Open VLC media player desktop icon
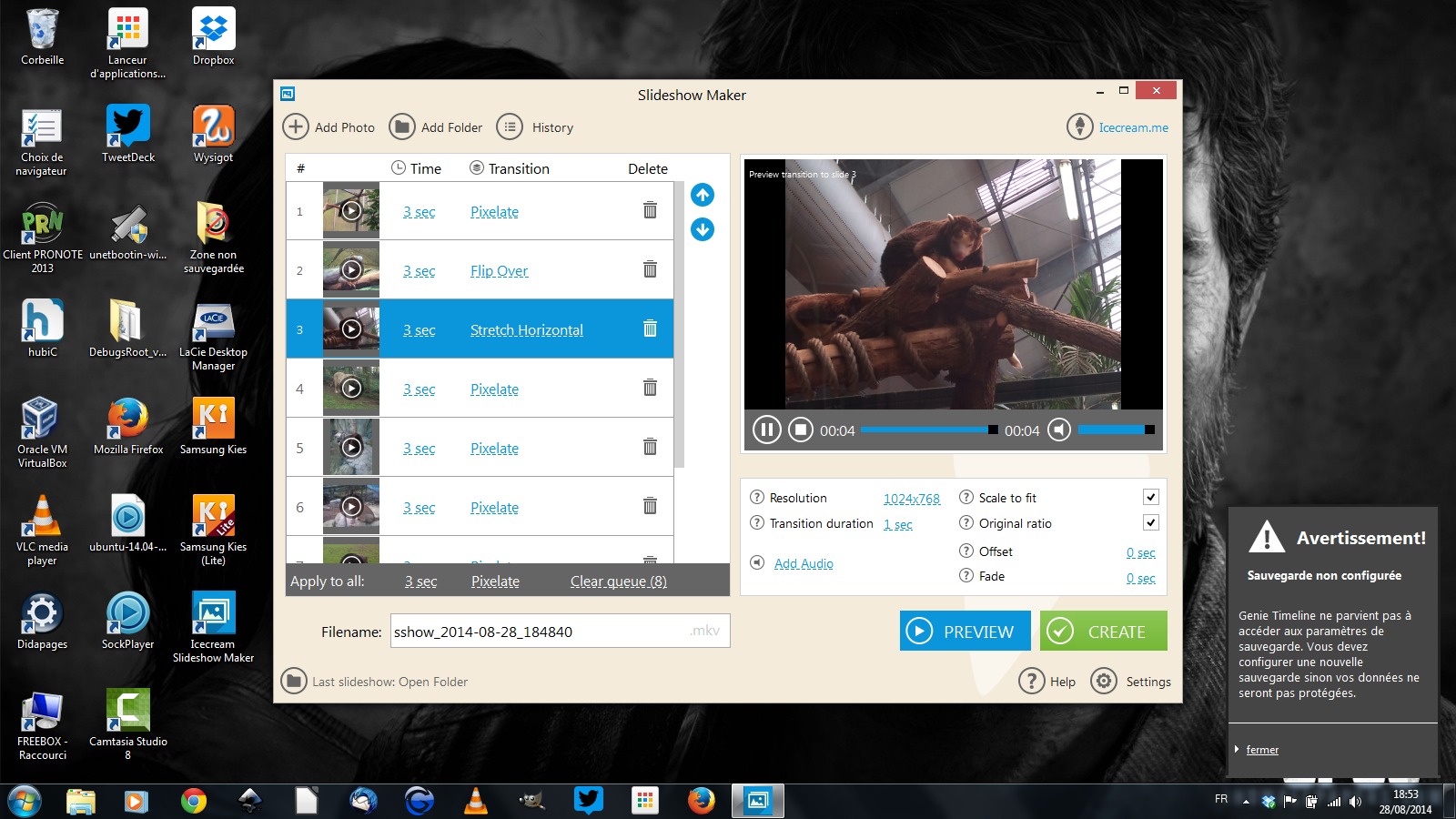The width and height of the screenshot is (1456, 819). [x=42, y=530]
